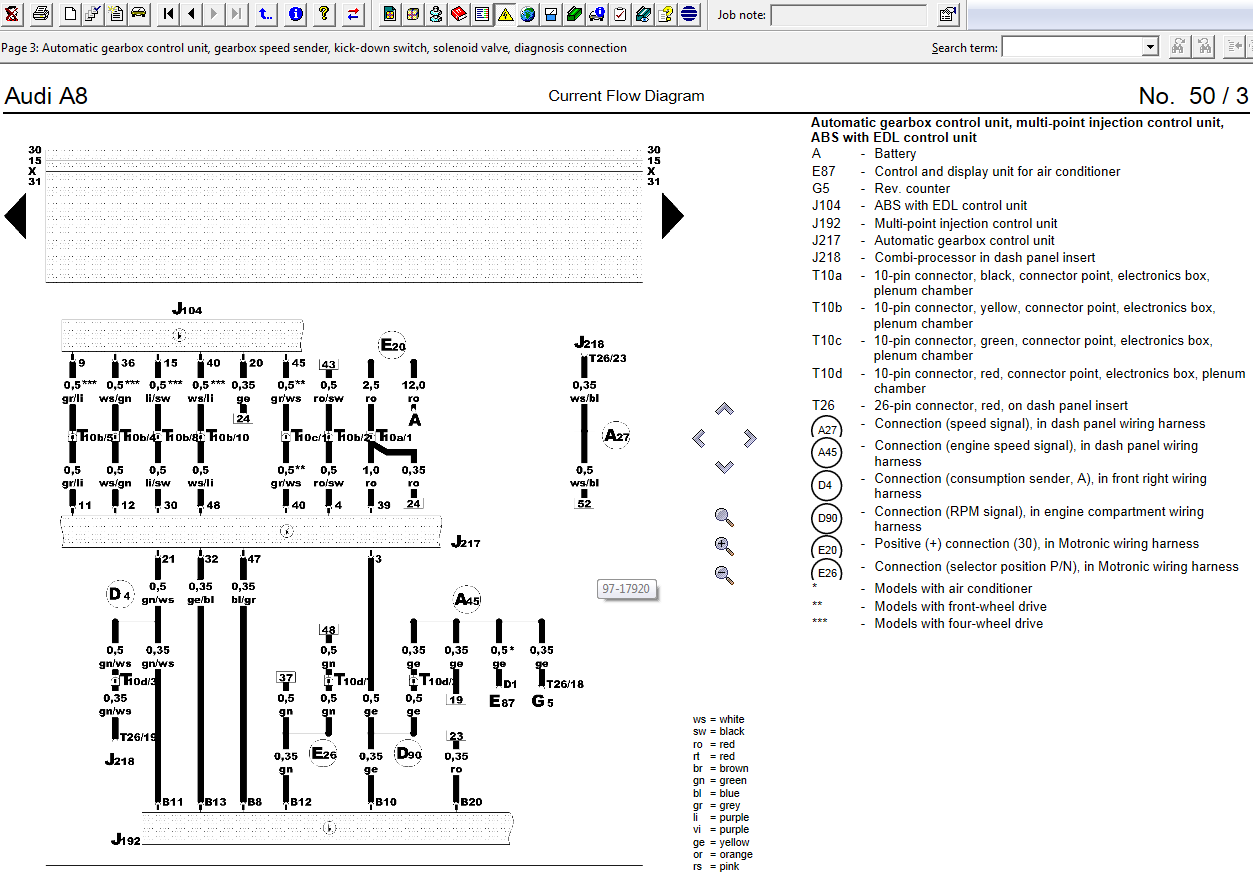Click the technician figure icon
The image size is (1253, 875).
(436, 14)
